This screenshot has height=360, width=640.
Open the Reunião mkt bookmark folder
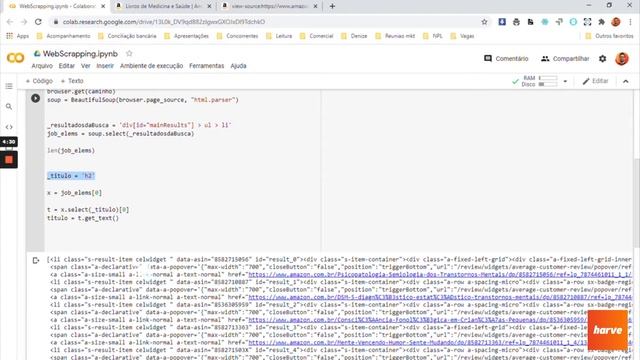pos(395,36)
